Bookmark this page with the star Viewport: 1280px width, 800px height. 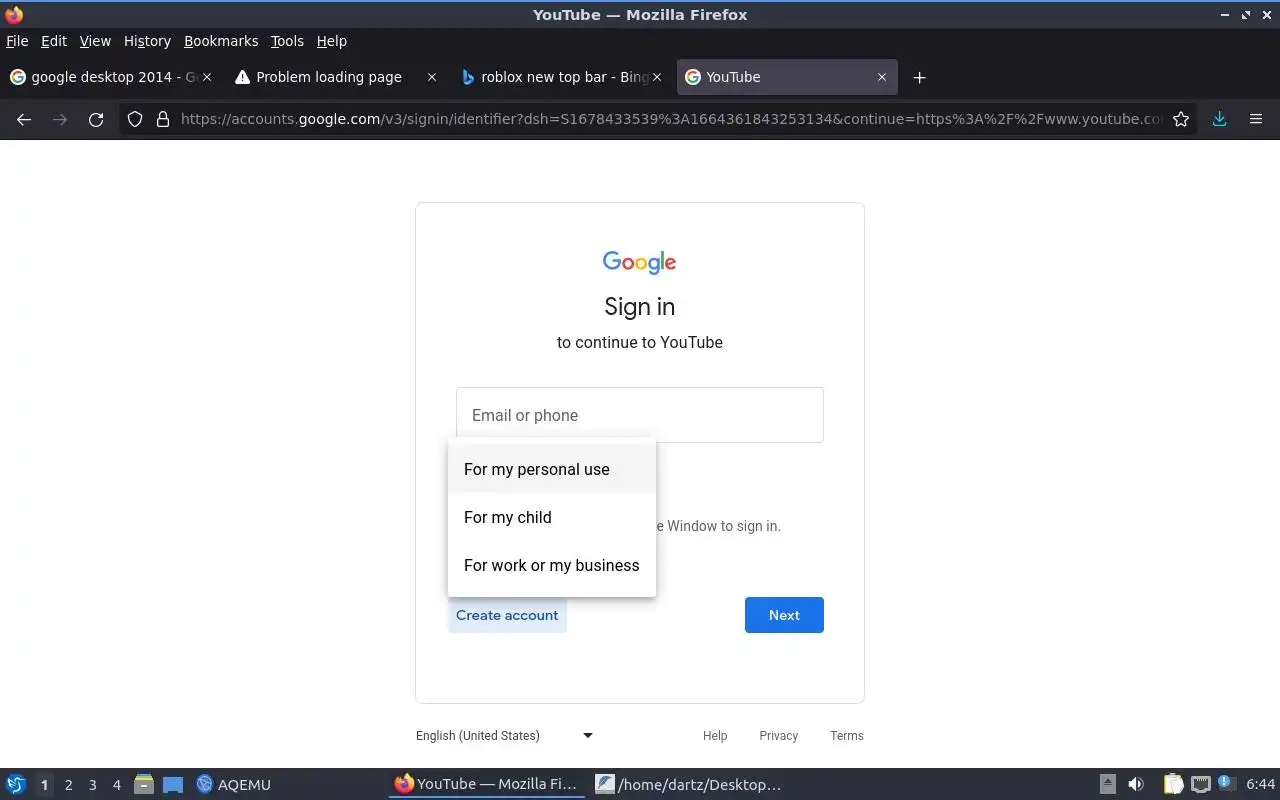click(1181, 119)
